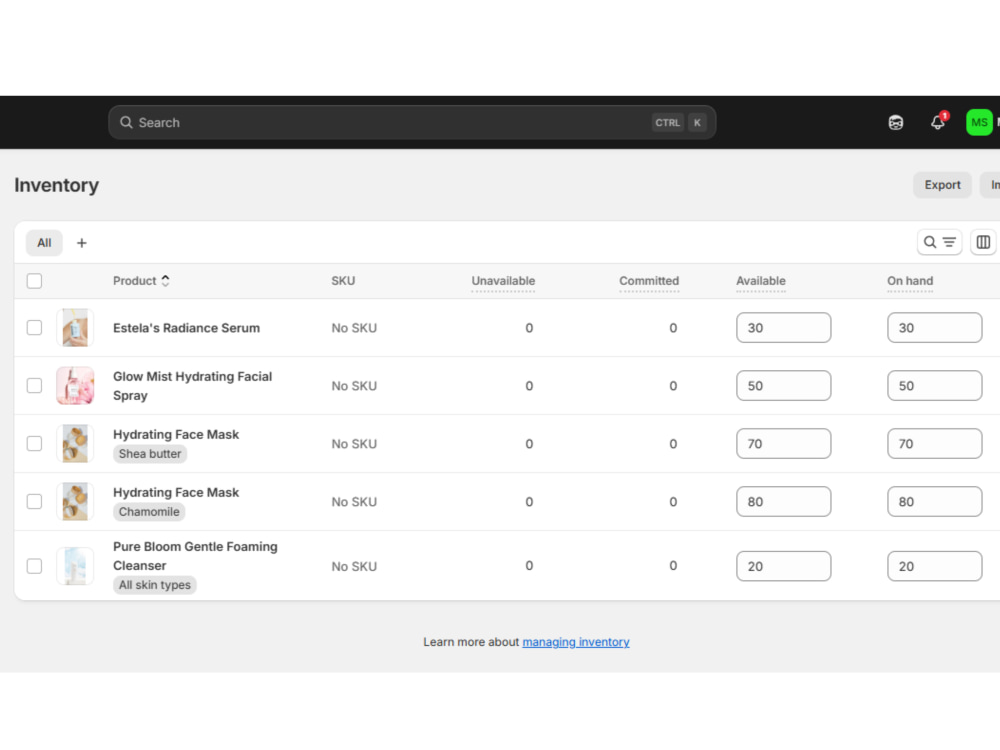Select the All view tab
The width and height of the screenshot is (1000, 750).
[x=44, y=243]
